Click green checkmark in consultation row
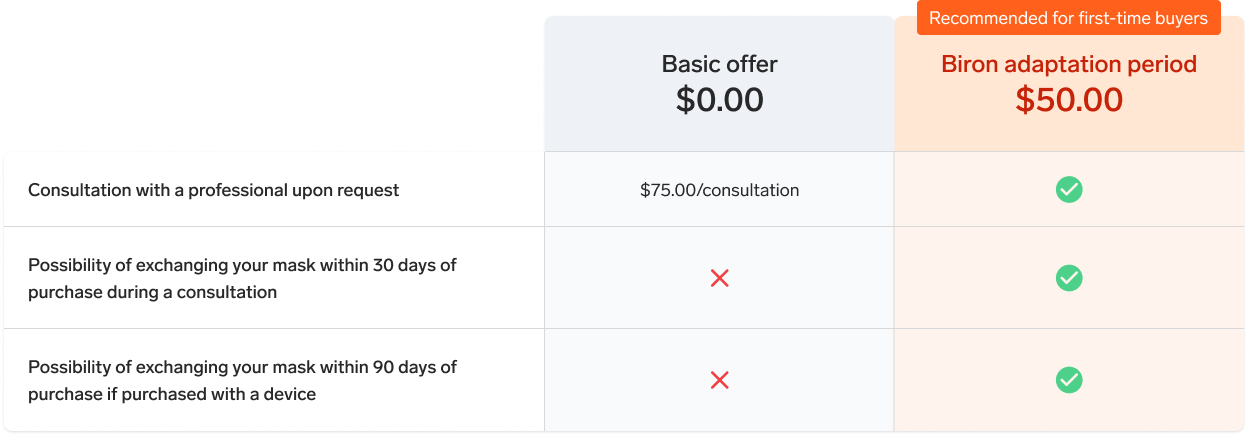1248x436 pixels. (x=1069, y=189)
